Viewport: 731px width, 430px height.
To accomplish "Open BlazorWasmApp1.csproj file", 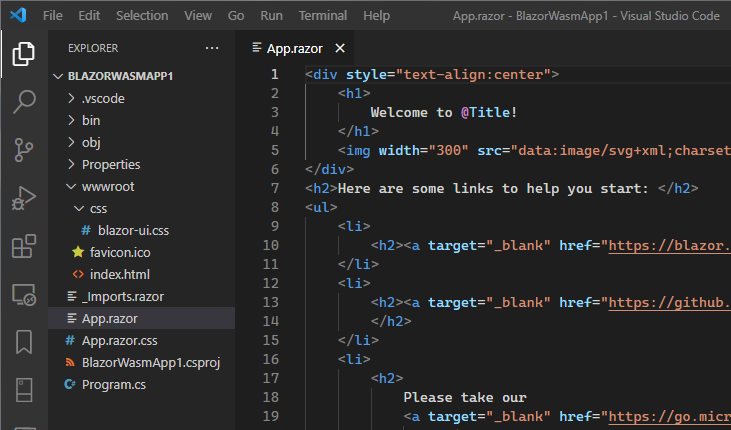I will click(151, 362).
